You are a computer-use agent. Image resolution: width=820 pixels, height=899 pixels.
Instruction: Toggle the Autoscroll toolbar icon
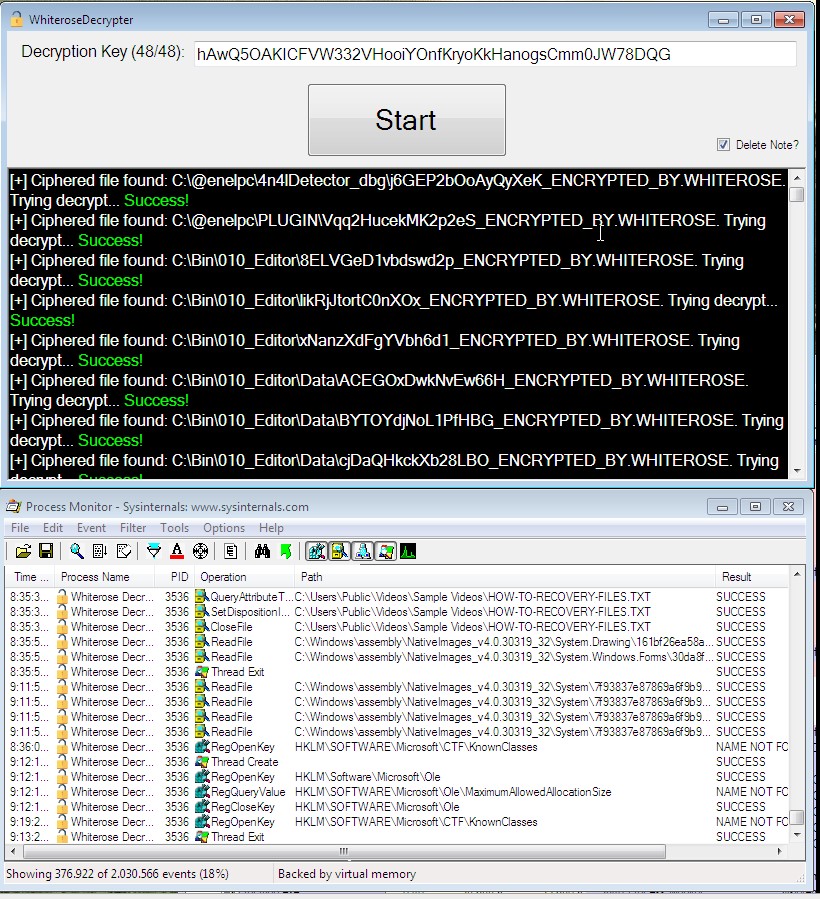click(x=100, y=552)
